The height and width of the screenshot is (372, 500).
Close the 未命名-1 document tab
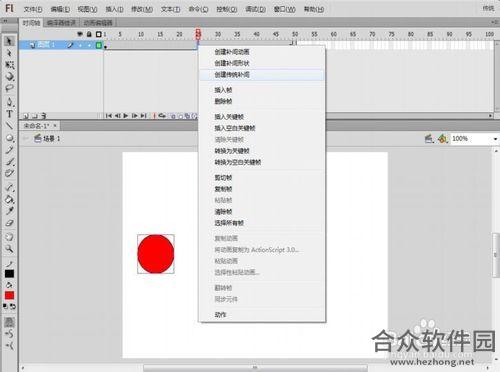coord(55,125)
